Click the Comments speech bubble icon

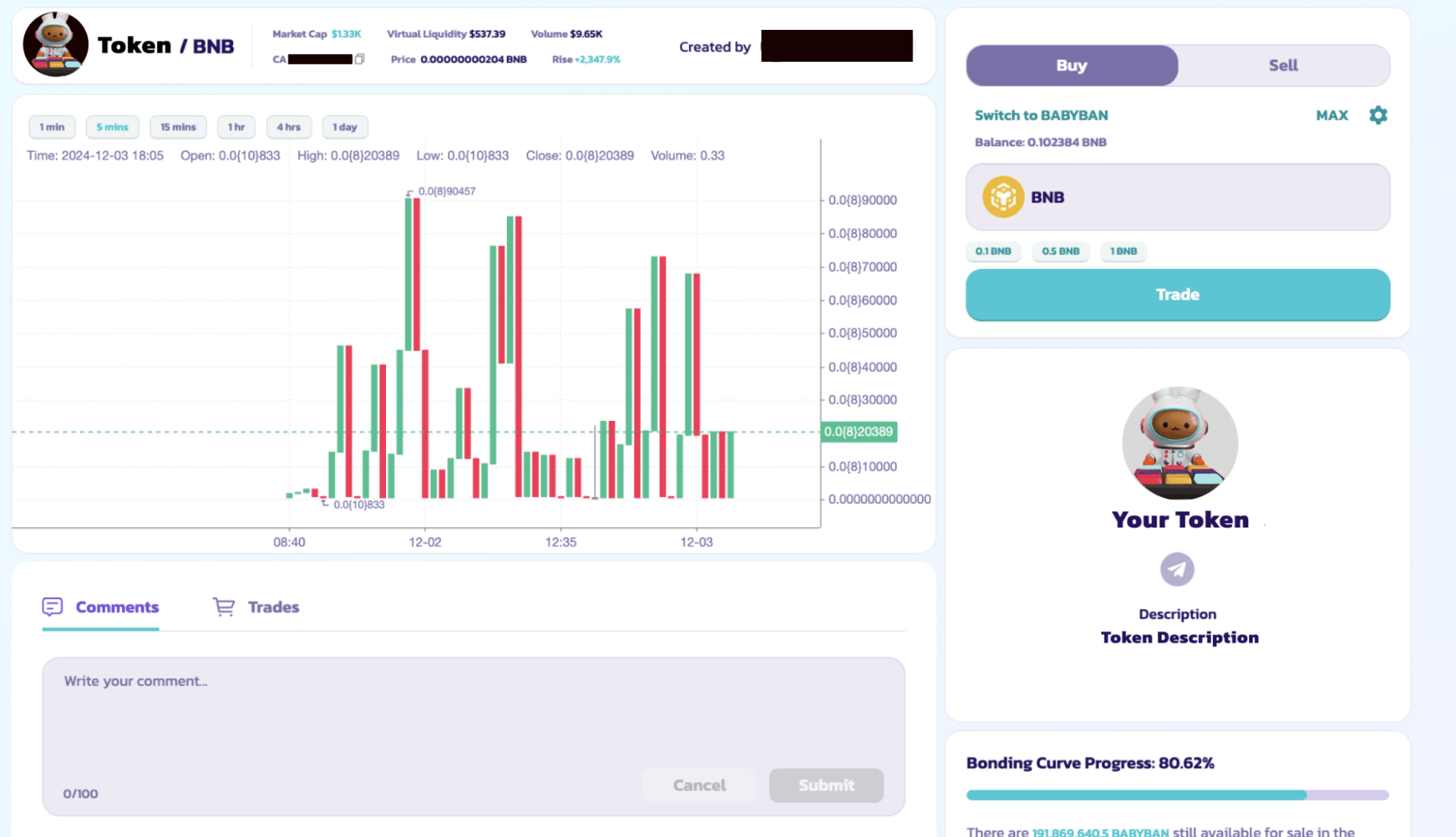tap(52, 607)
